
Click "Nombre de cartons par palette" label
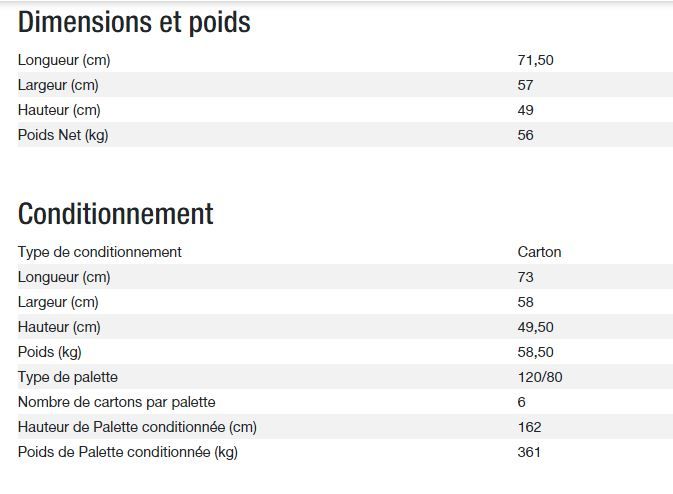pos(117,402)
